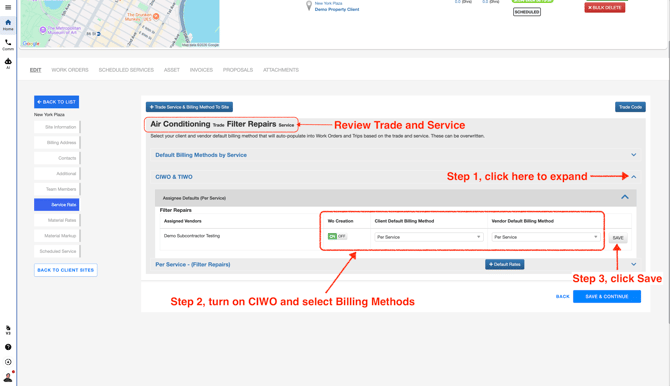Click Default Billing Methods by Service heading
This screenshot has width=670, height=386.
tap(201, 155)
